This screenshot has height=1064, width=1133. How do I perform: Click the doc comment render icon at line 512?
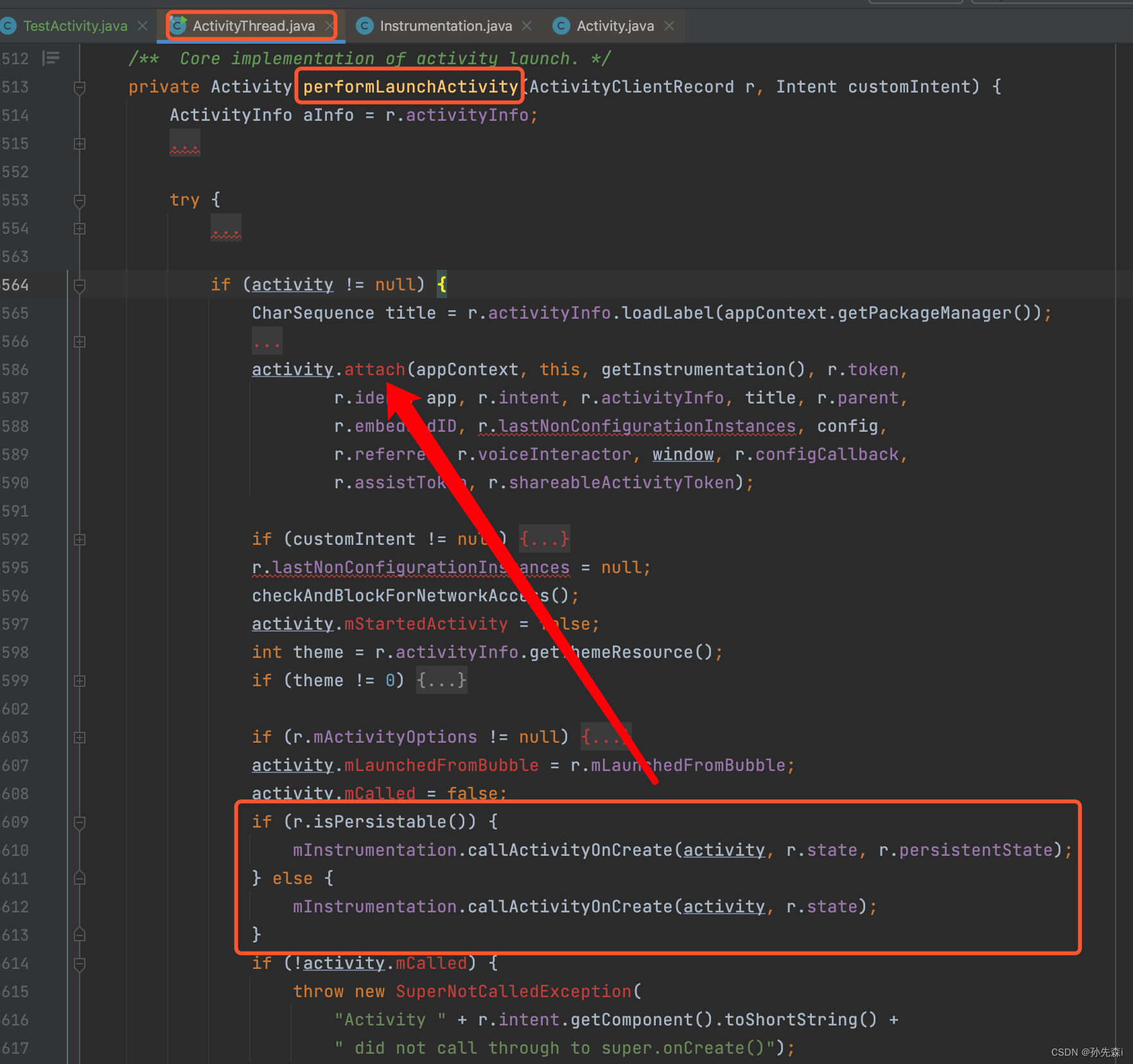click(x=51, y=58)
